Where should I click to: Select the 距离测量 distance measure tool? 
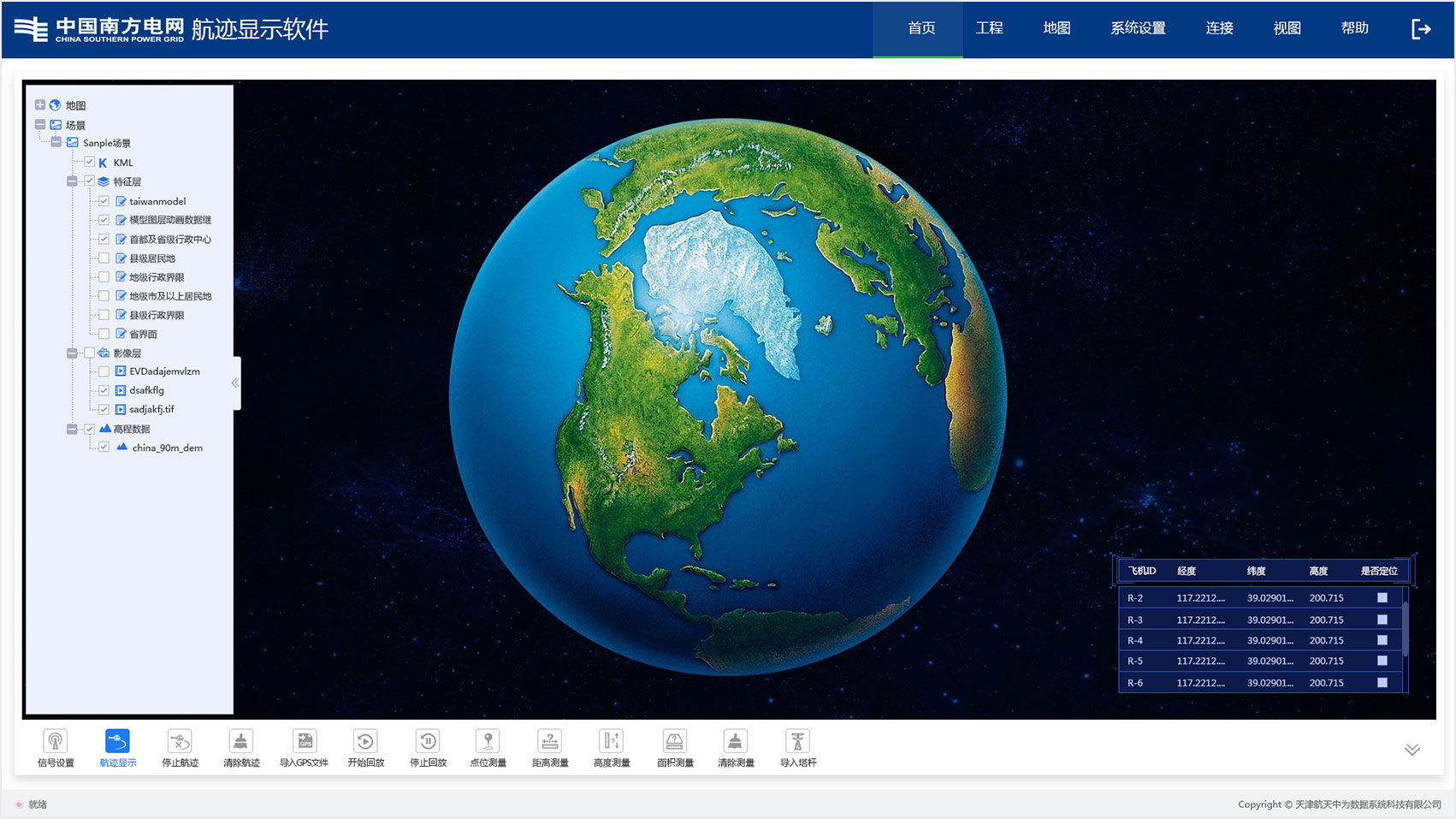[x=550, y=741]
